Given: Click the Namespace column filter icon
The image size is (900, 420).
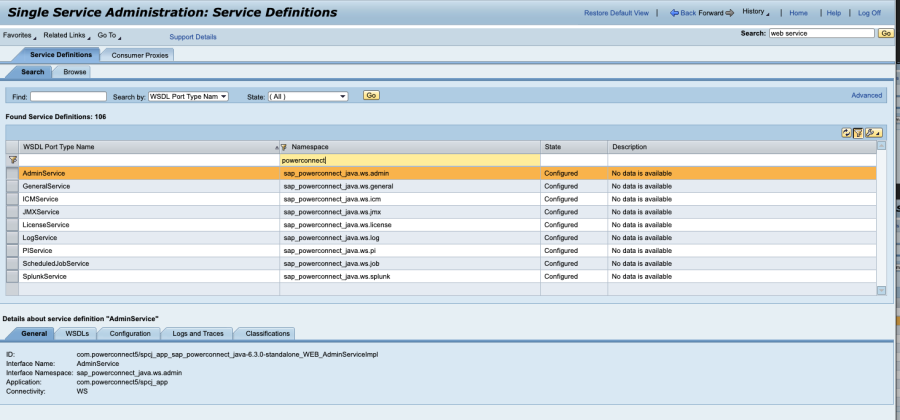Looking at the screenshot, I should (x=284, y=147).
